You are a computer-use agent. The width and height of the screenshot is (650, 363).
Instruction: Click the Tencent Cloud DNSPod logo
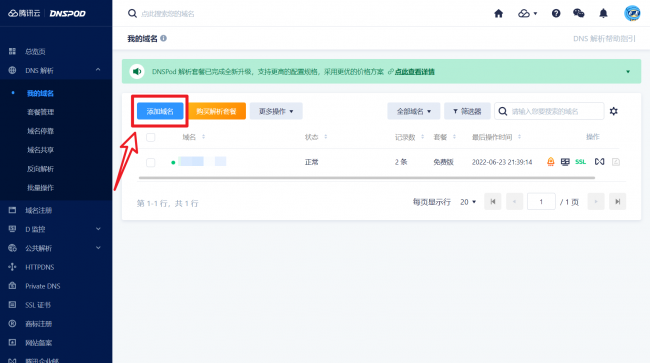47,13
